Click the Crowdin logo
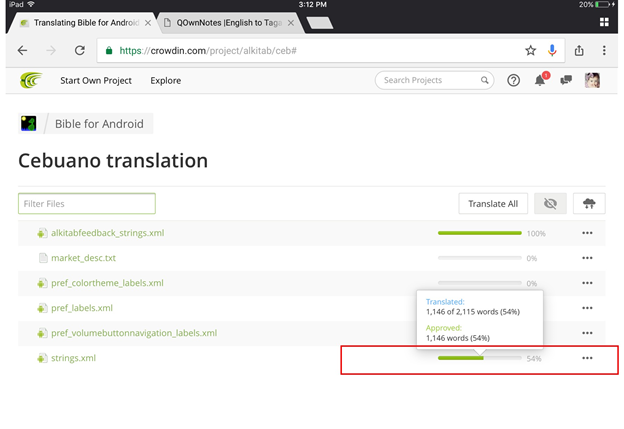The height and width of the screenshot is (429, 624). (31, 80)
